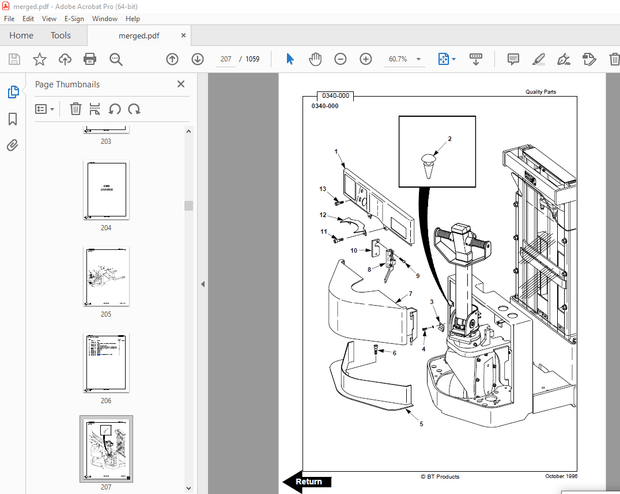This screenshot has width=620, height=494.
Task: Click the total page count 1059
Action: 252,59
